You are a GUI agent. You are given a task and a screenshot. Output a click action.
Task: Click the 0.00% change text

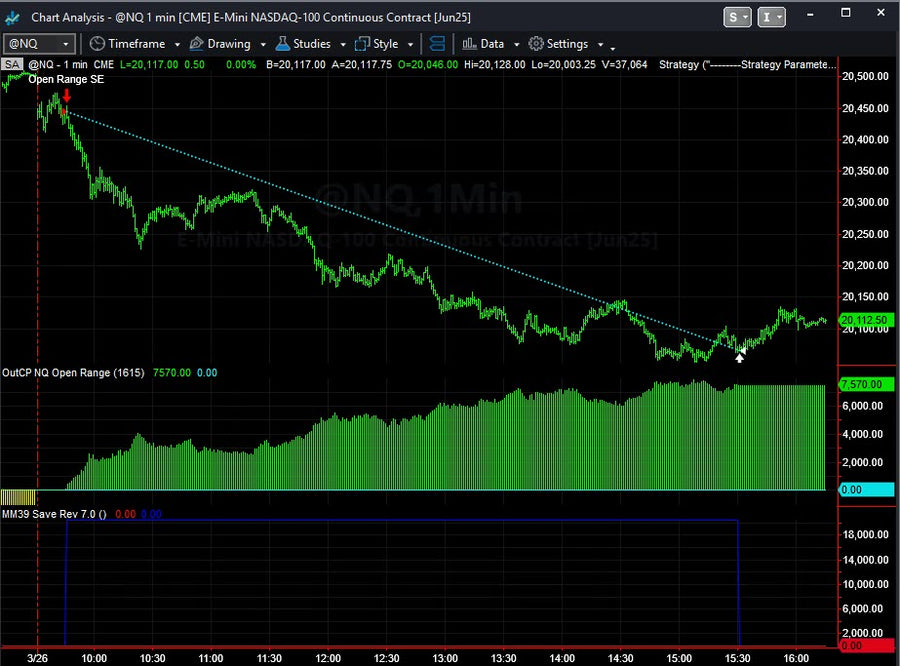point(241,64)
